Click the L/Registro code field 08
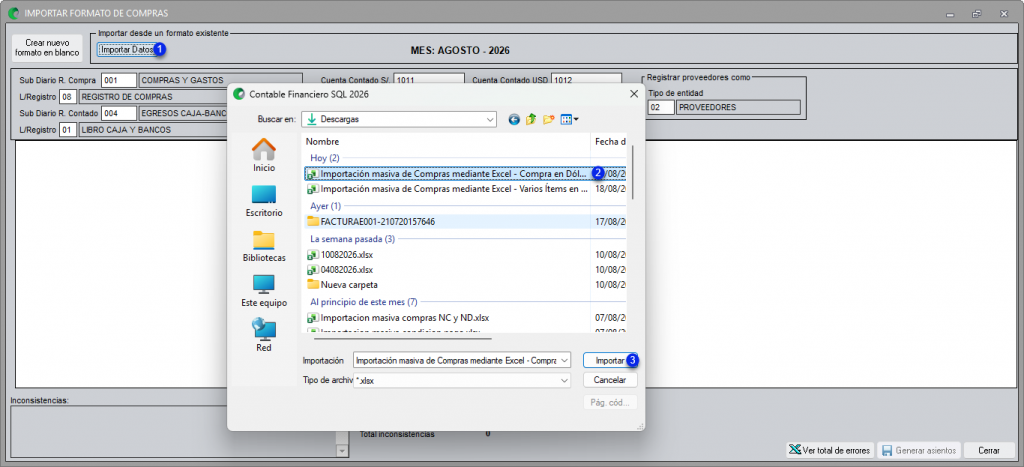 tap(68, 97)
